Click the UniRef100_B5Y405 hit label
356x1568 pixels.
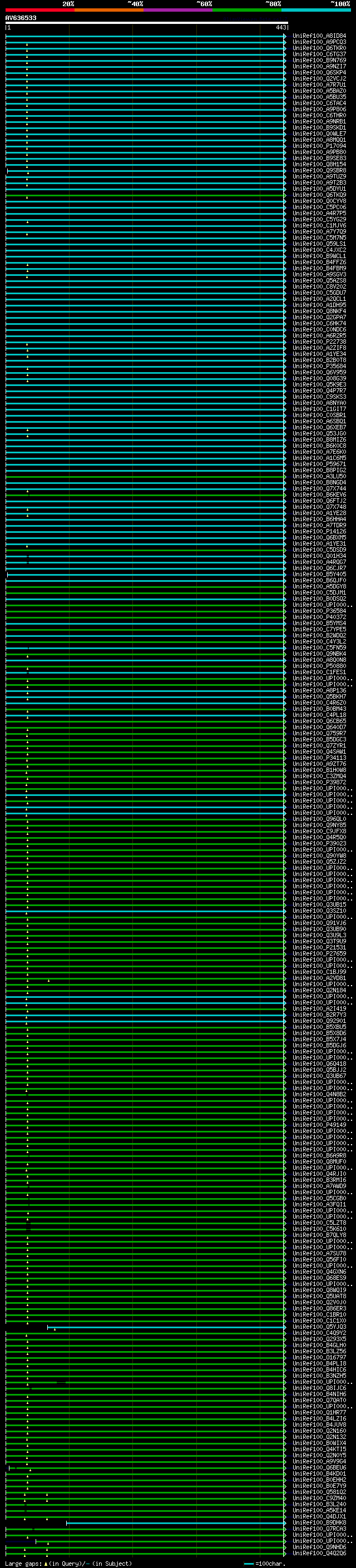319,574
